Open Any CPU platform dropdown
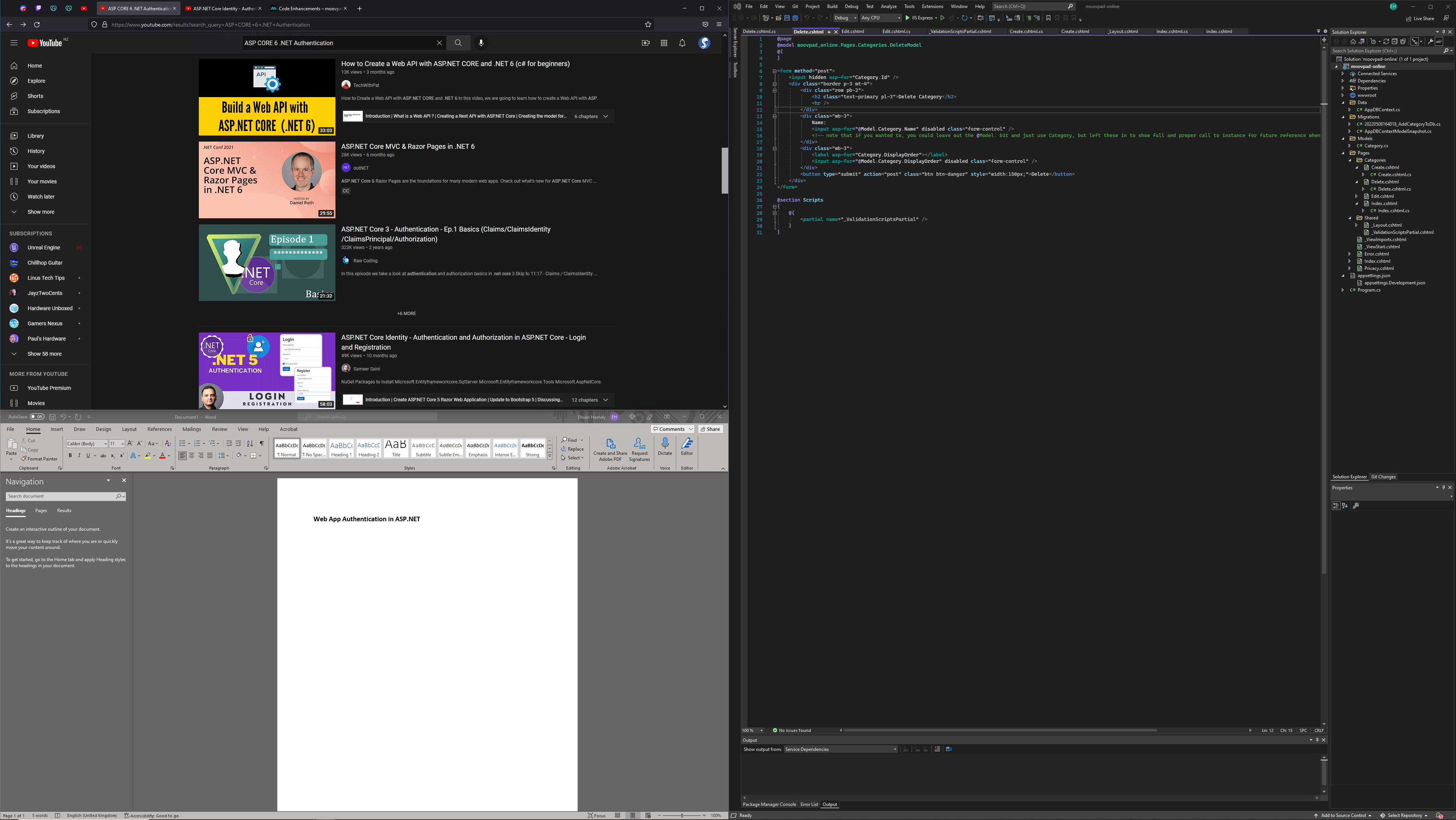 click(881, 18)
